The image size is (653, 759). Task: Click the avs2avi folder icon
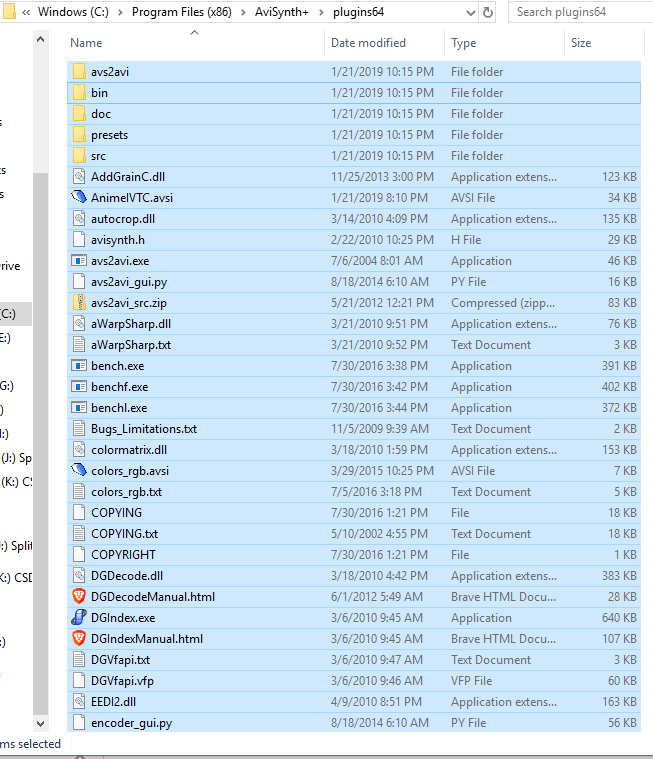(x=79, y=72)
